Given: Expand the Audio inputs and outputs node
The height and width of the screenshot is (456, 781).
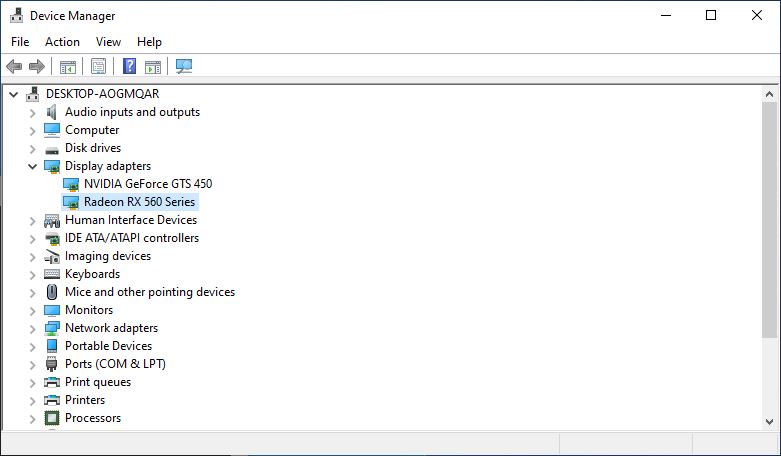Looking at the screenshot, I should tap(33, 112).
